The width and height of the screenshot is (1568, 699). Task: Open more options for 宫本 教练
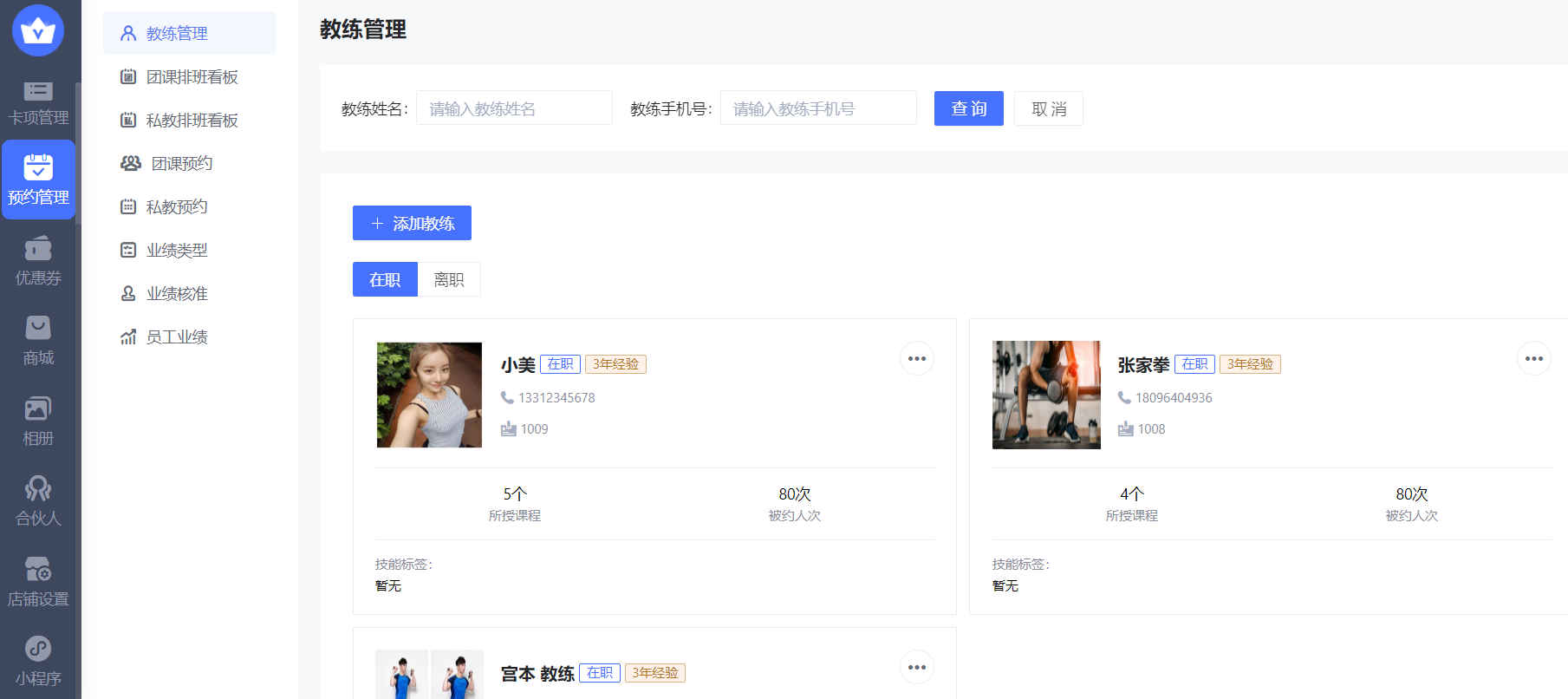pos(917,667)
